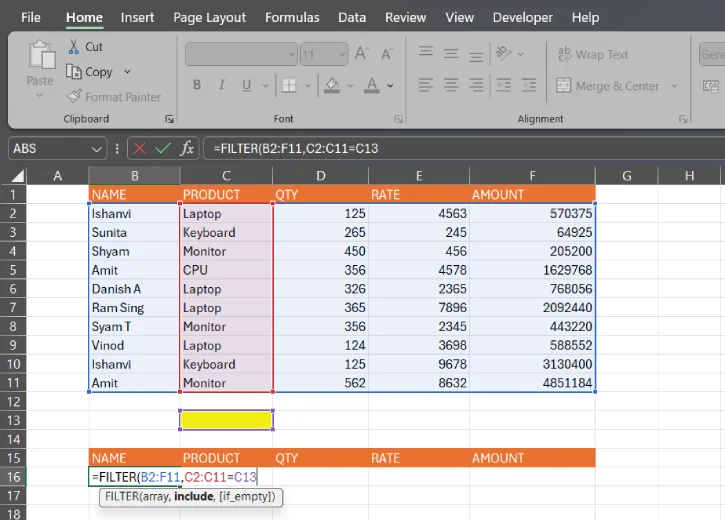Screen dimensions: 725x520
Task: Increase indent icon
Action: 528,85
